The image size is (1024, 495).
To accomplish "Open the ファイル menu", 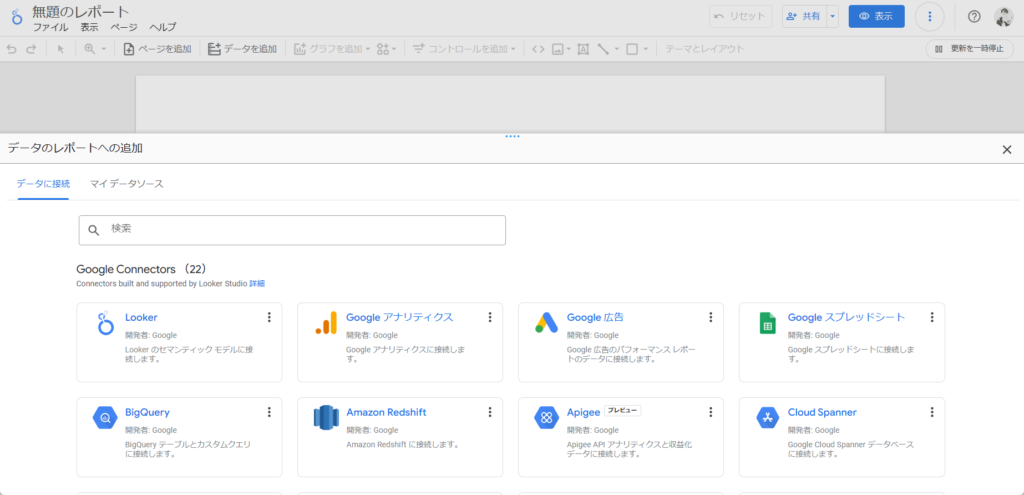I will (x=50, y=27).
